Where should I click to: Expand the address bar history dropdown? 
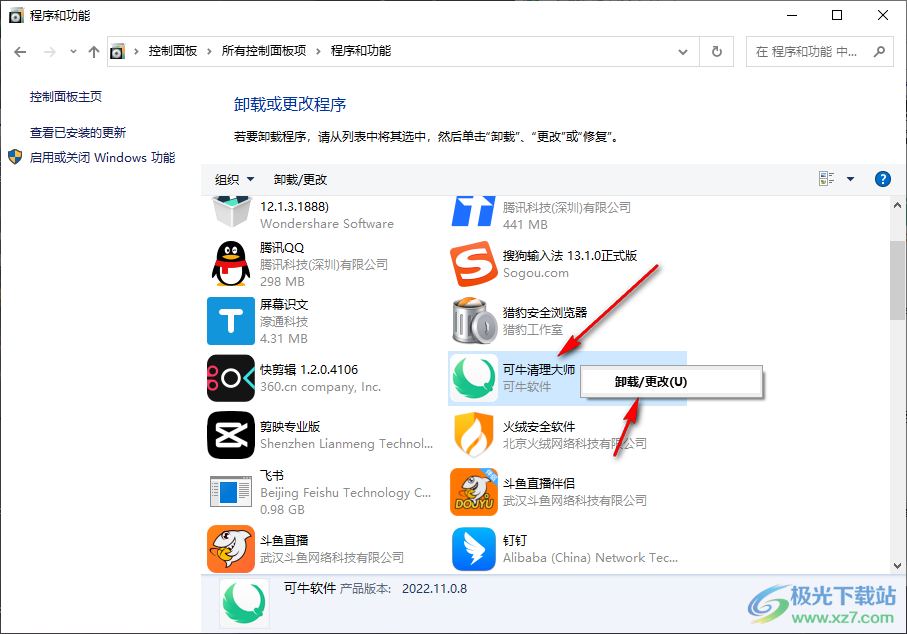click(683, 51)
